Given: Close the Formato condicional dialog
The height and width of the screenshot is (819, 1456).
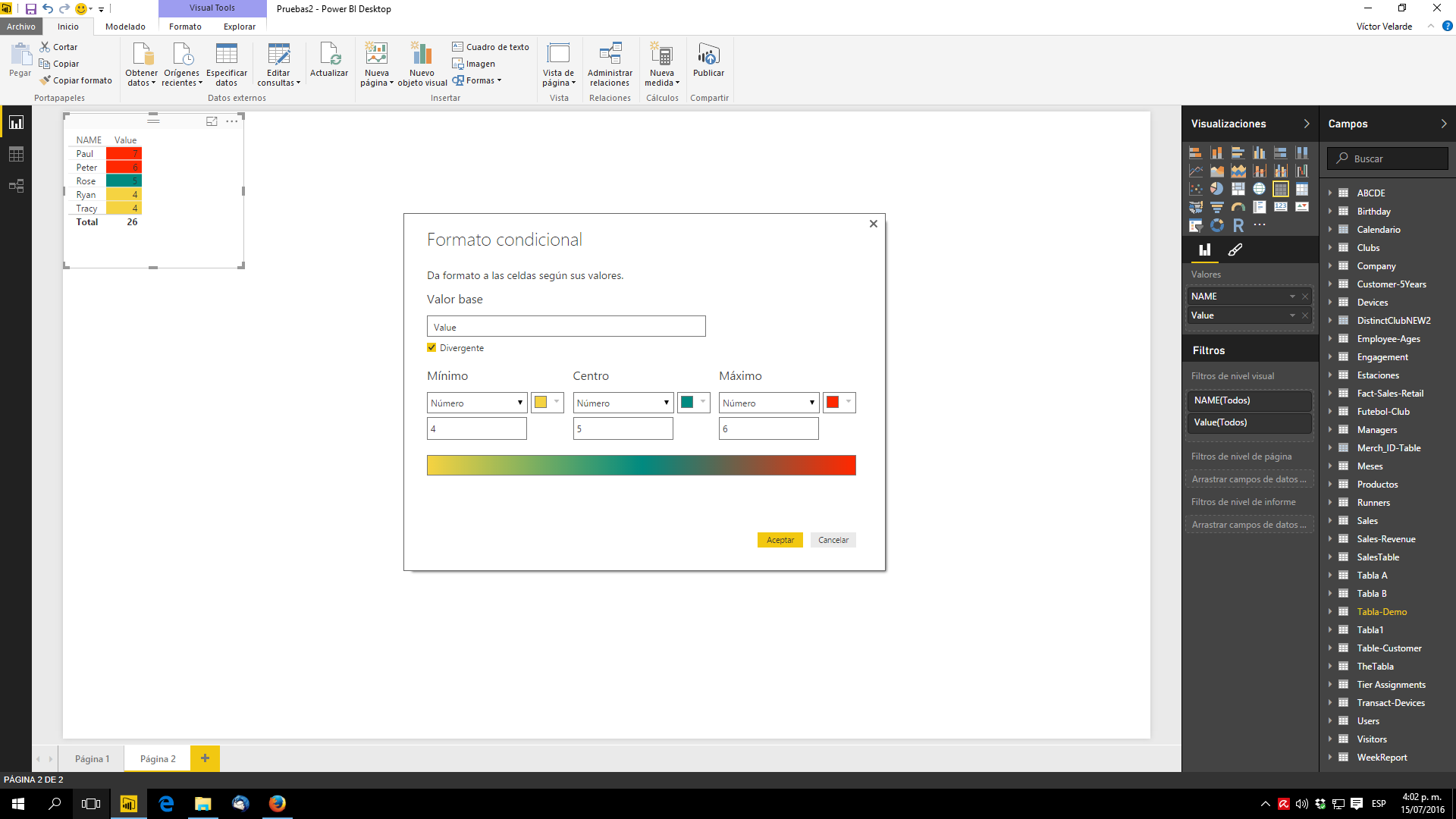Looking at the screenshot, I should (873, 224).
